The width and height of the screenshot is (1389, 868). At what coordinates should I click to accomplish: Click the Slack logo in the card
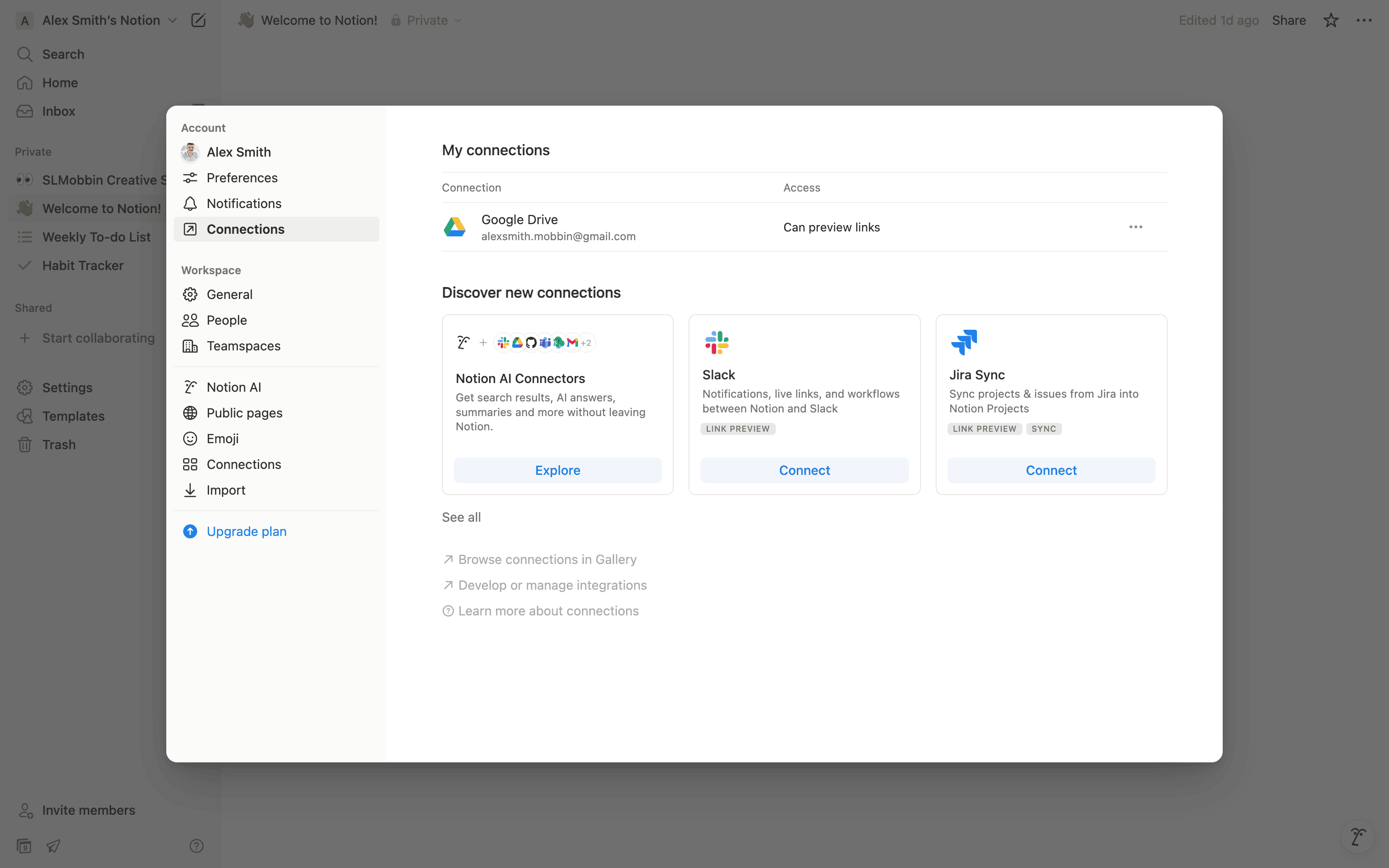[x=716, y=342]
